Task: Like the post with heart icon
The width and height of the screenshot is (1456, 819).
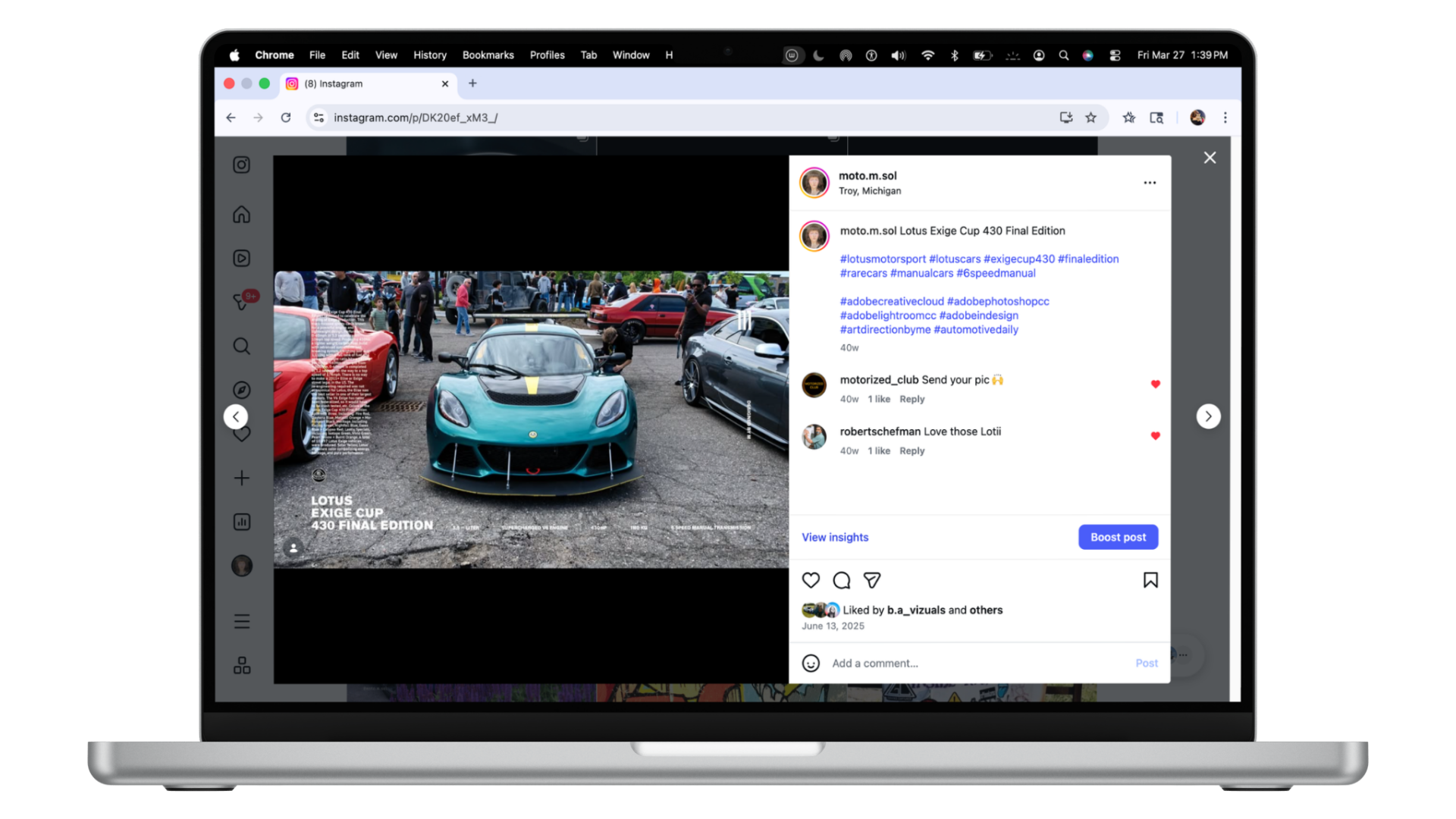Action: [811, 580]
